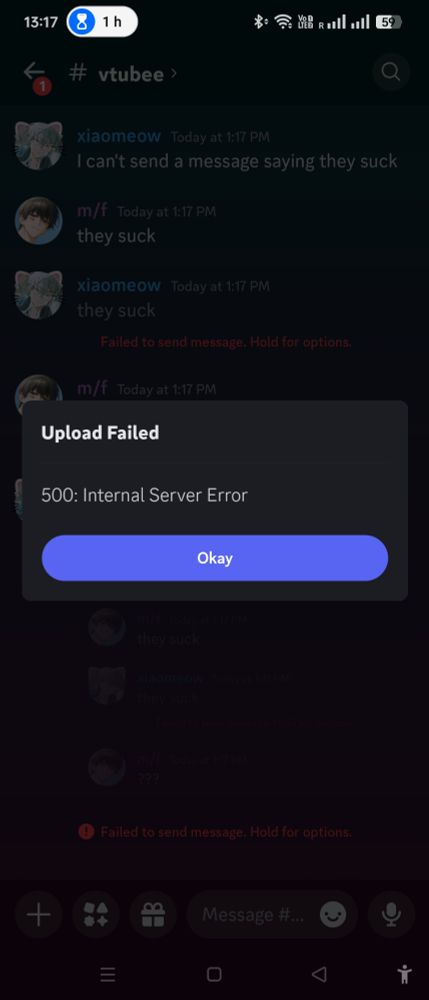Screen dimensions: 429x1000
Task: Go back using the top-left arrow
Action: tap(34, 72)
